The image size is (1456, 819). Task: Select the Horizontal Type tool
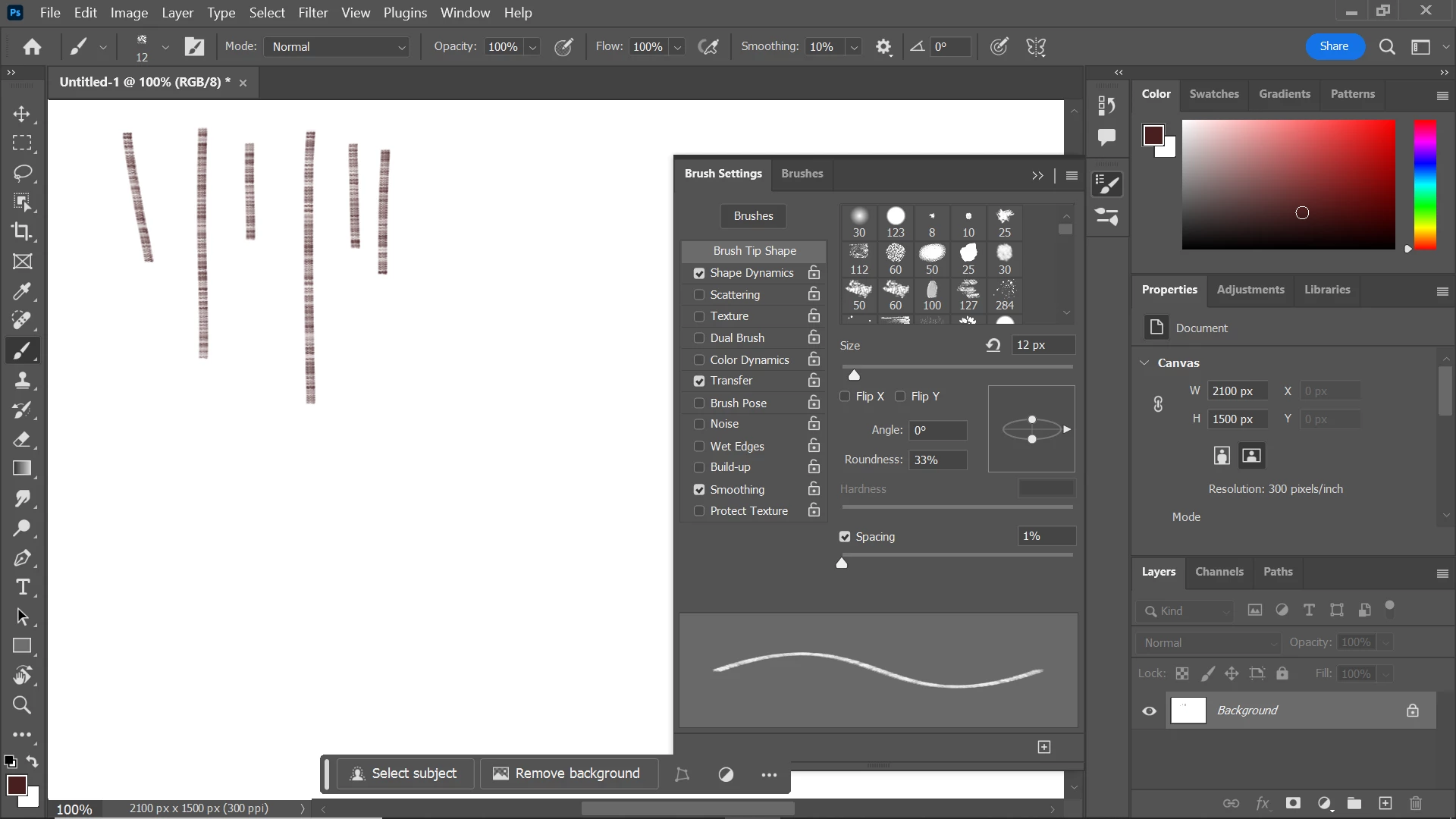point(22,587)
